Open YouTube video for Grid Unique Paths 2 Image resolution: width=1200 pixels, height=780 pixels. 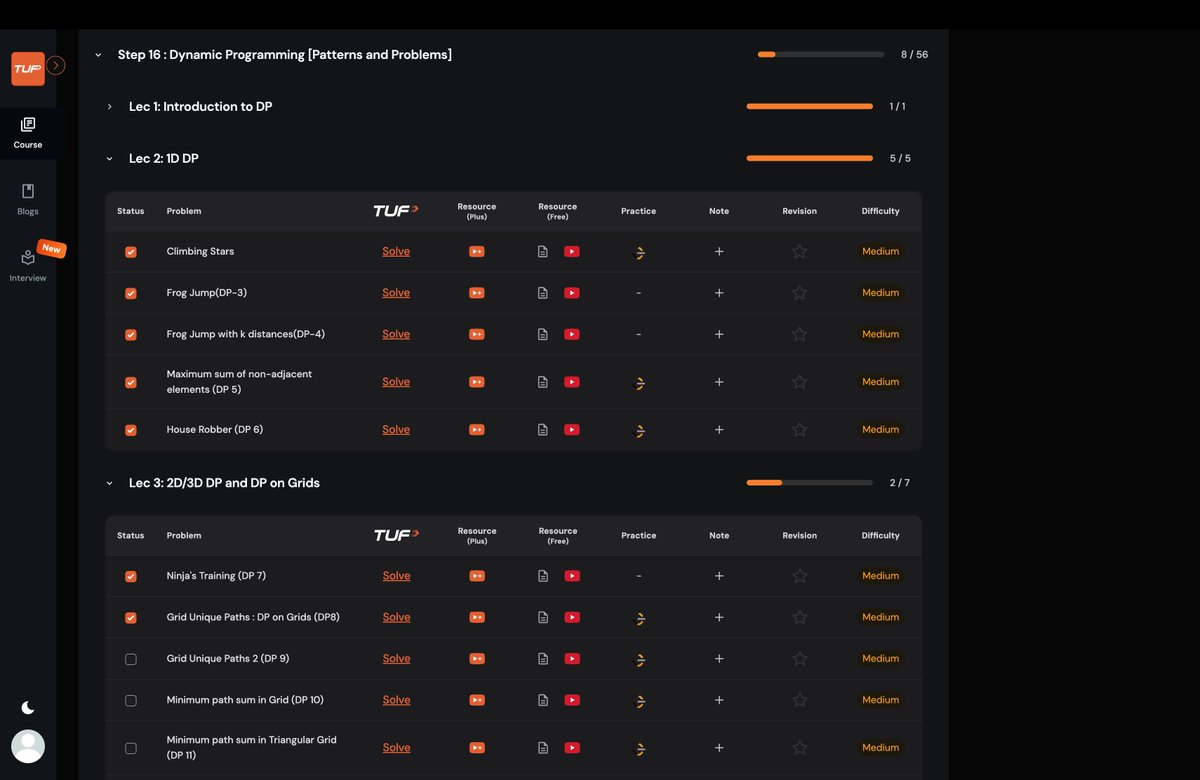tap(572, 659)
